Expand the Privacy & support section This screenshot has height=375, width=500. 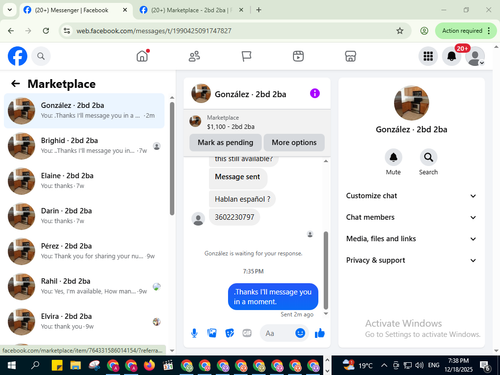[x=411, y=260]
